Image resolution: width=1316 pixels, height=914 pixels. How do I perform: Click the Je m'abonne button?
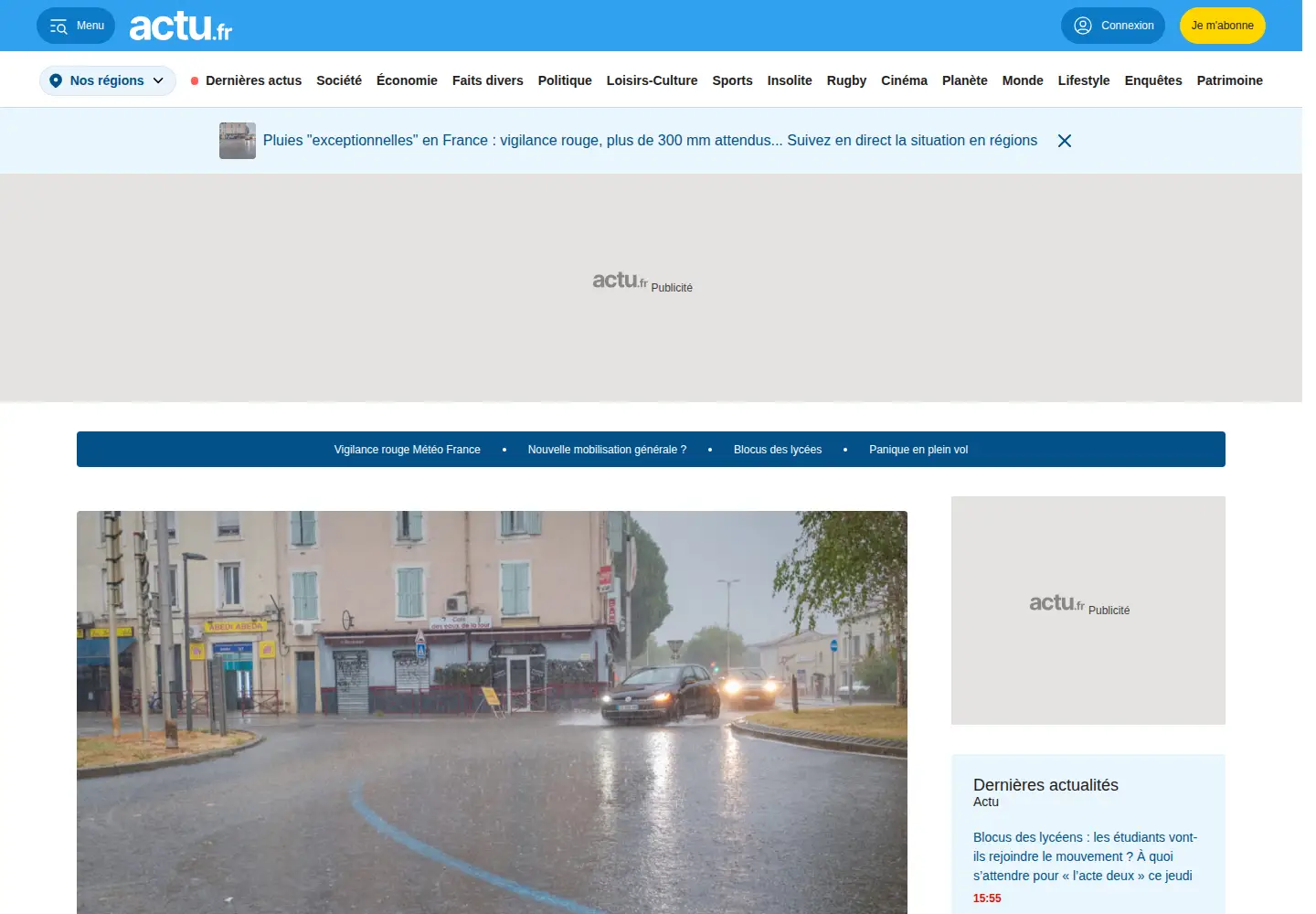pyautogui.click(x=1223, y=26)
